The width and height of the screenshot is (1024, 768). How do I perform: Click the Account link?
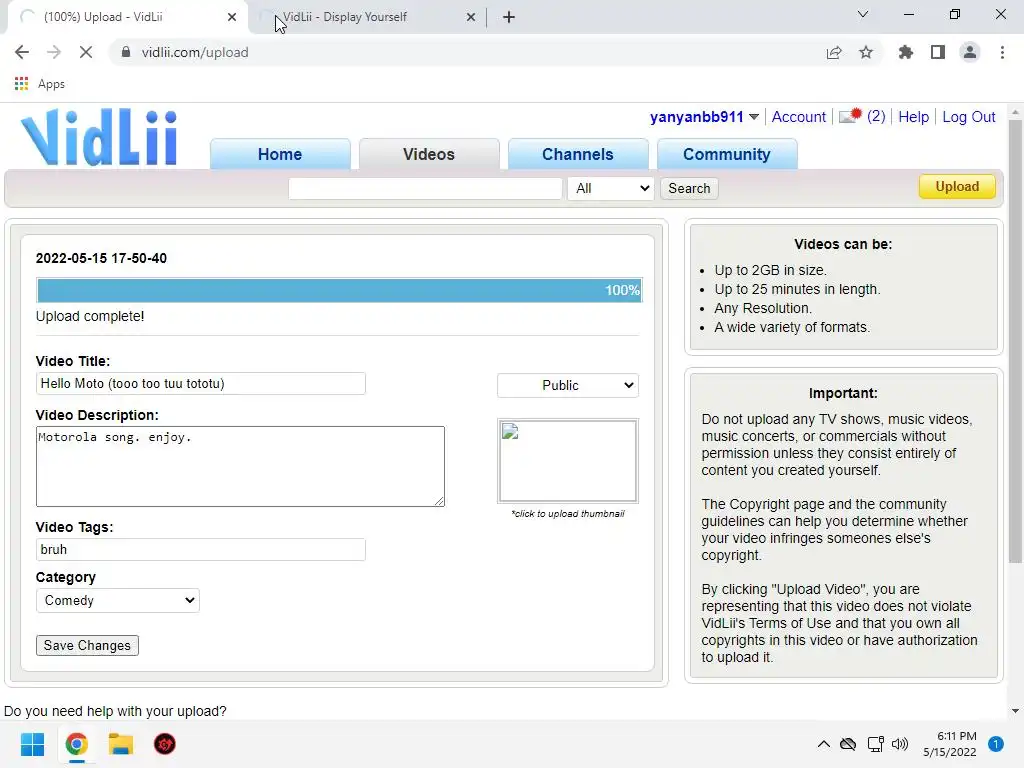coord(798,117)
